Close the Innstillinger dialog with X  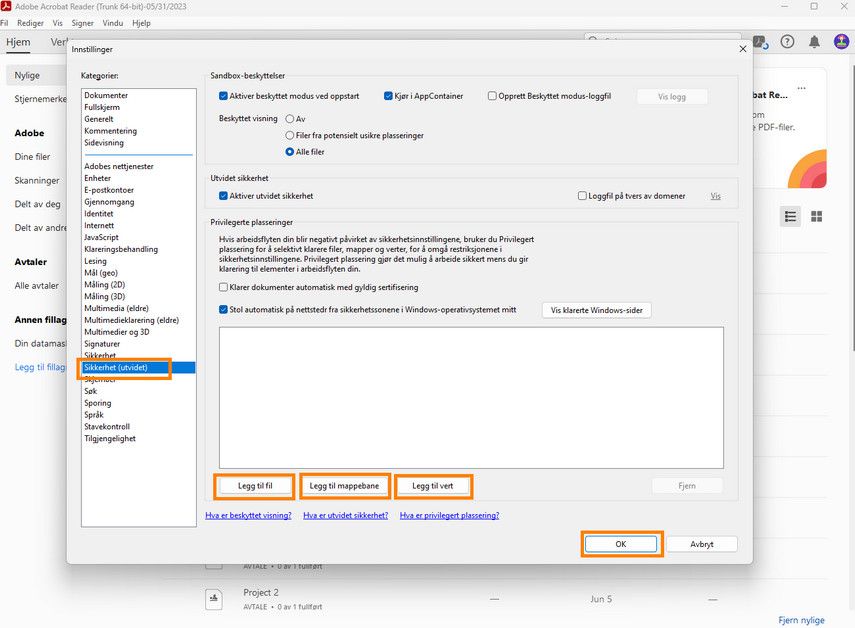[x=743, y=49]
